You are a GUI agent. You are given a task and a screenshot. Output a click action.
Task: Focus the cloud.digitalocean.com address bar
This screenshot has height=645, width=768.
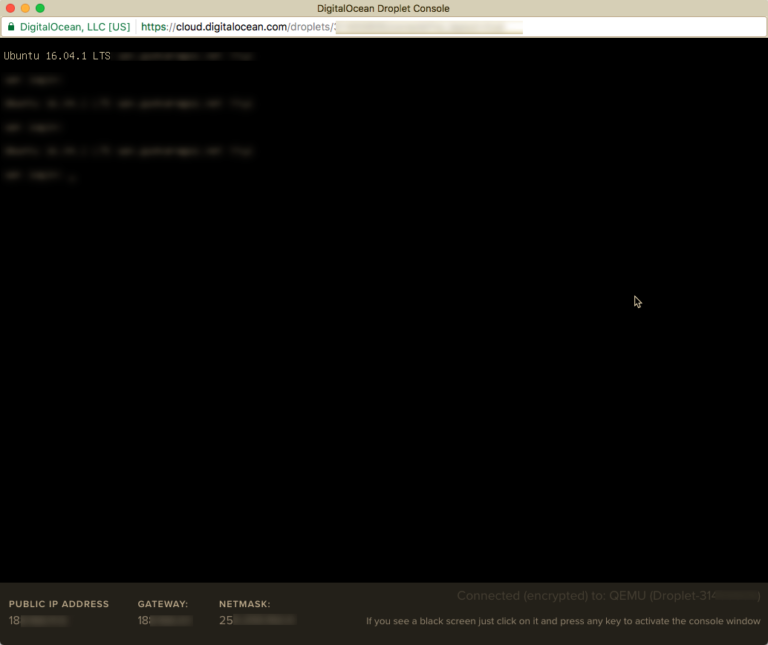tap(330, 27)
